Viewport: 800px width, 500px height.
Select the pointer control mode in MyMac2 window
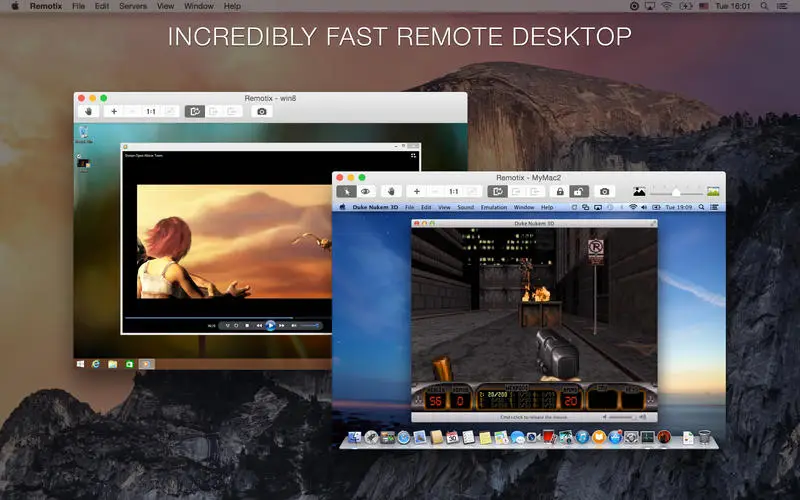[346, 191]
